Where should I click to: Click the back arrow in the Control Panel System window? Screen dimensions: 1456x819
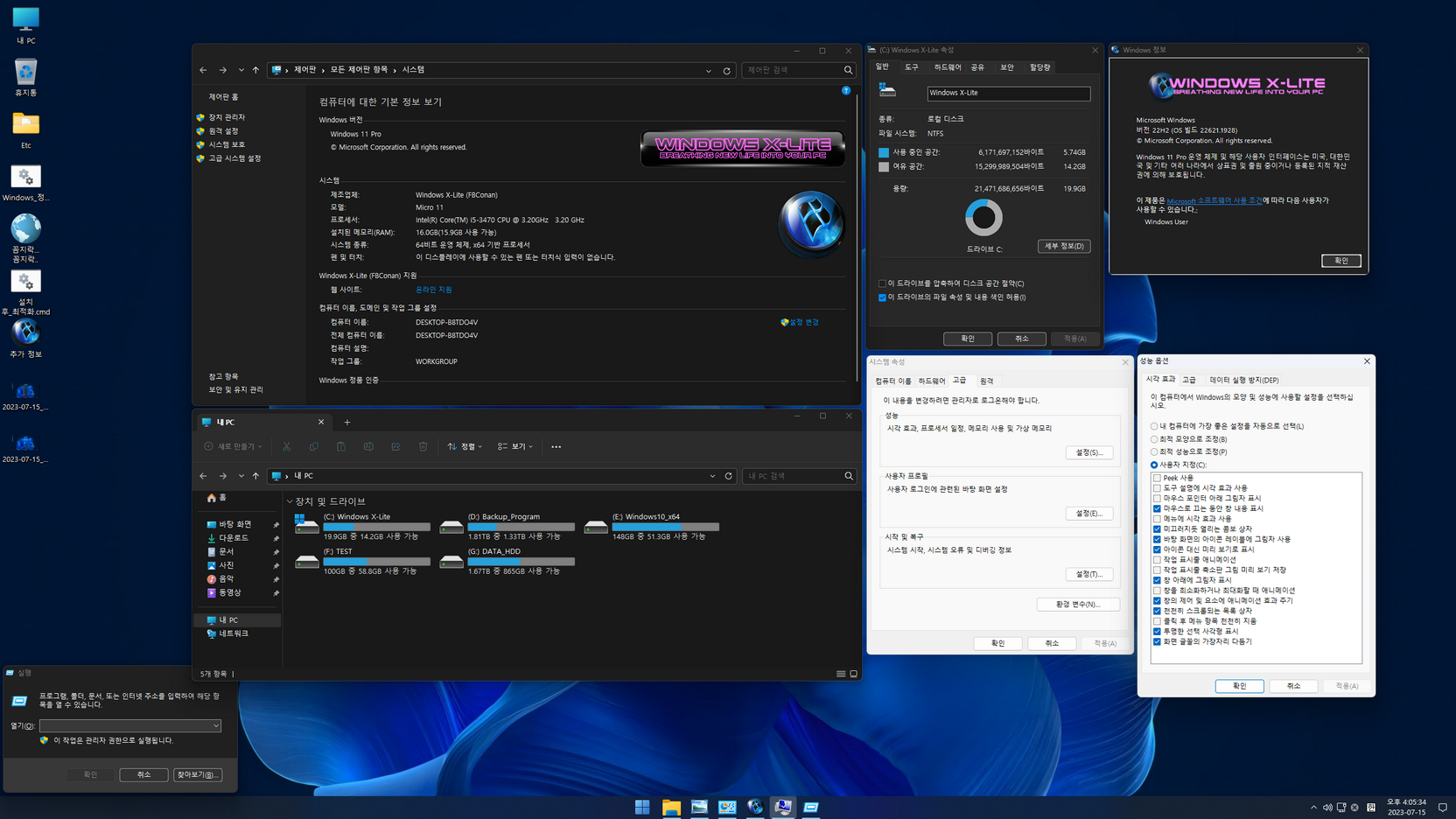(x=203, y=70)
